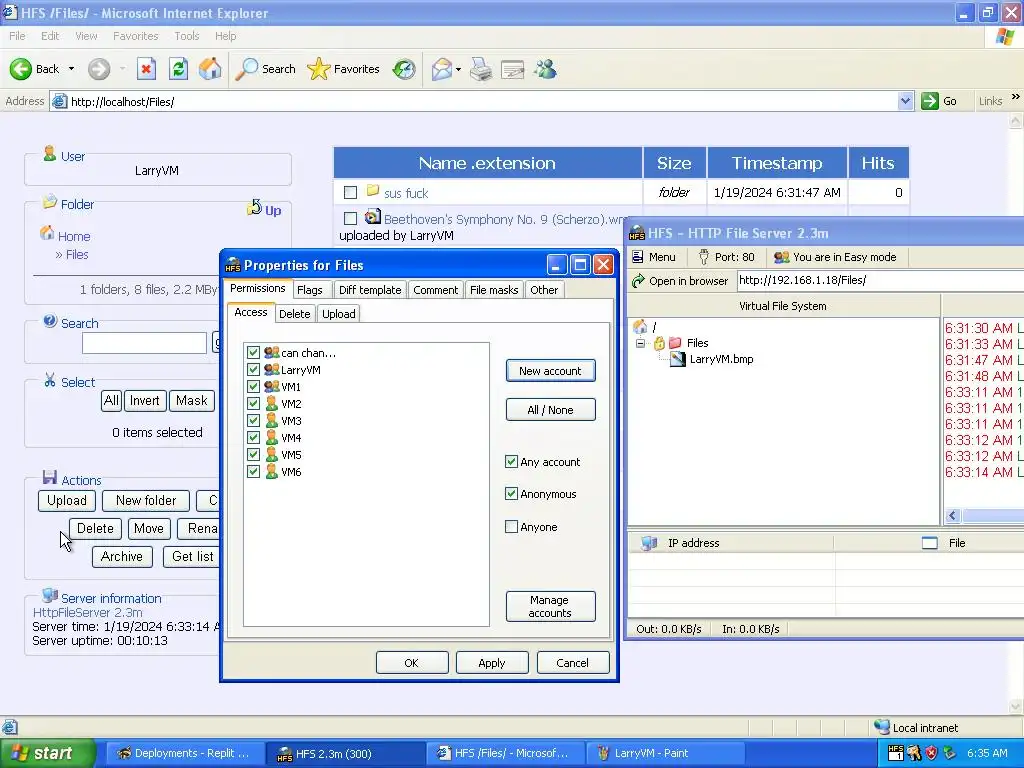Image resolution: width=1024 pixels, height=768 pixels.
Task: Click the HFS log horizontal scrollbar left arrow
Action: 952,516
